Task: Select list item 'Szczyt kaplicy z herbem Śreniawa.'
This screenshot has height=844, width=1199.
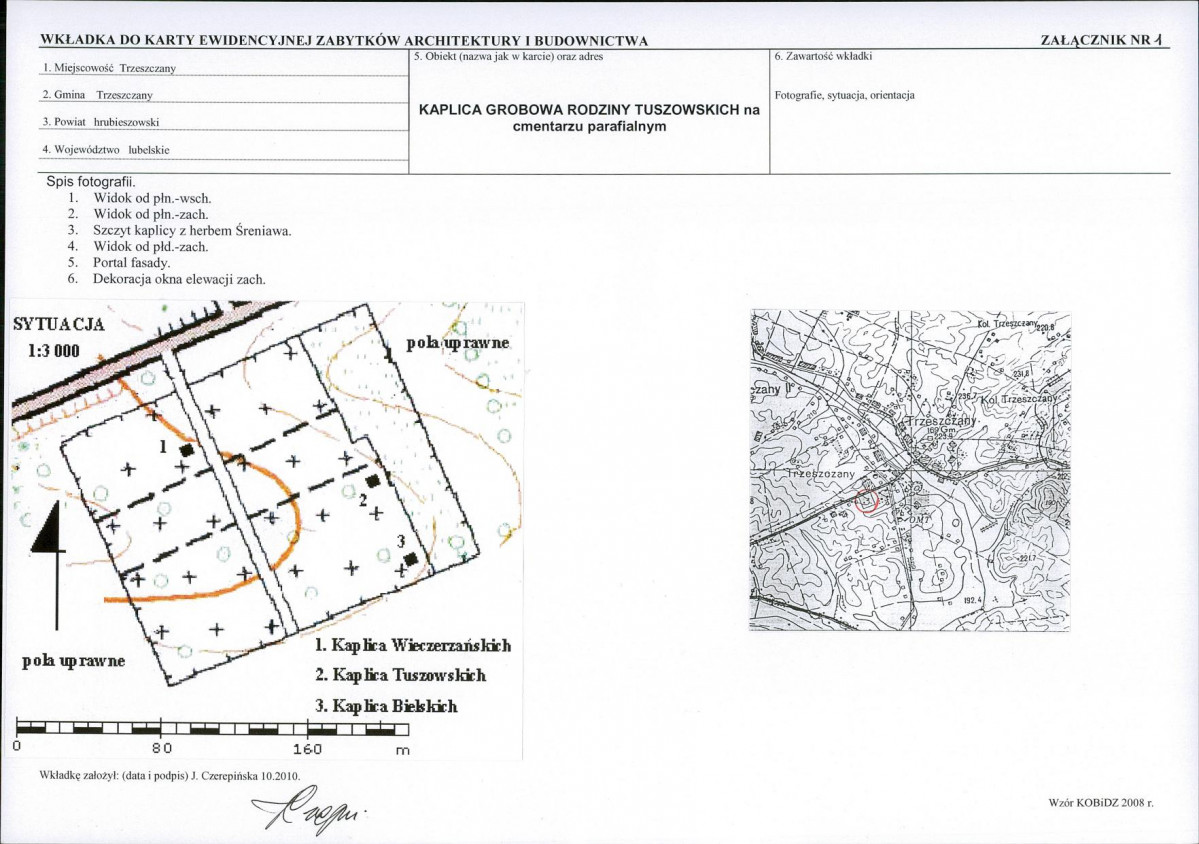Action: (x=193, y=231)
